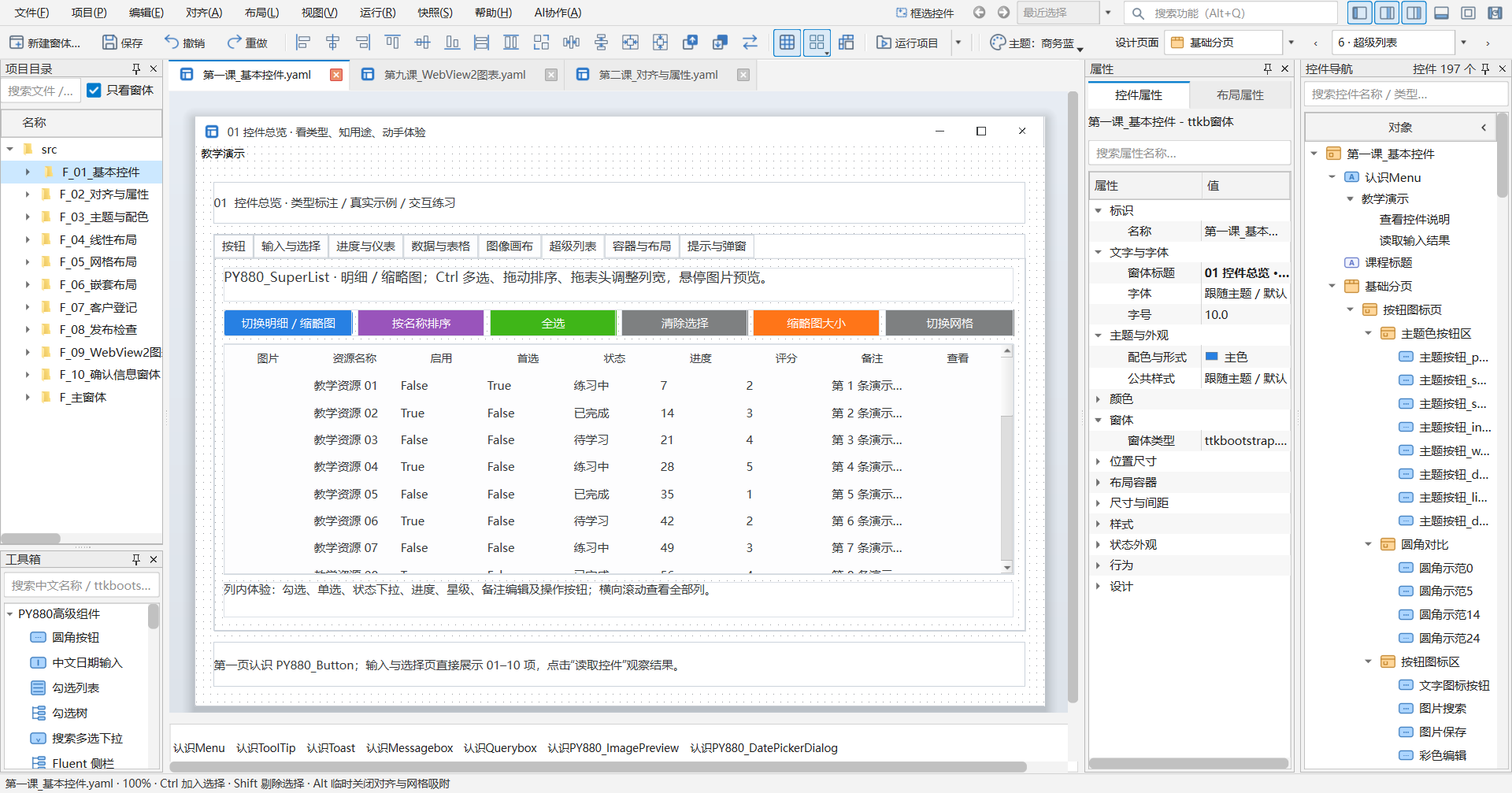The height and width of the screenshot is (793, 1512).
Task: Toggle the bottom panel visibility
Action: (x=1442, y=13)
